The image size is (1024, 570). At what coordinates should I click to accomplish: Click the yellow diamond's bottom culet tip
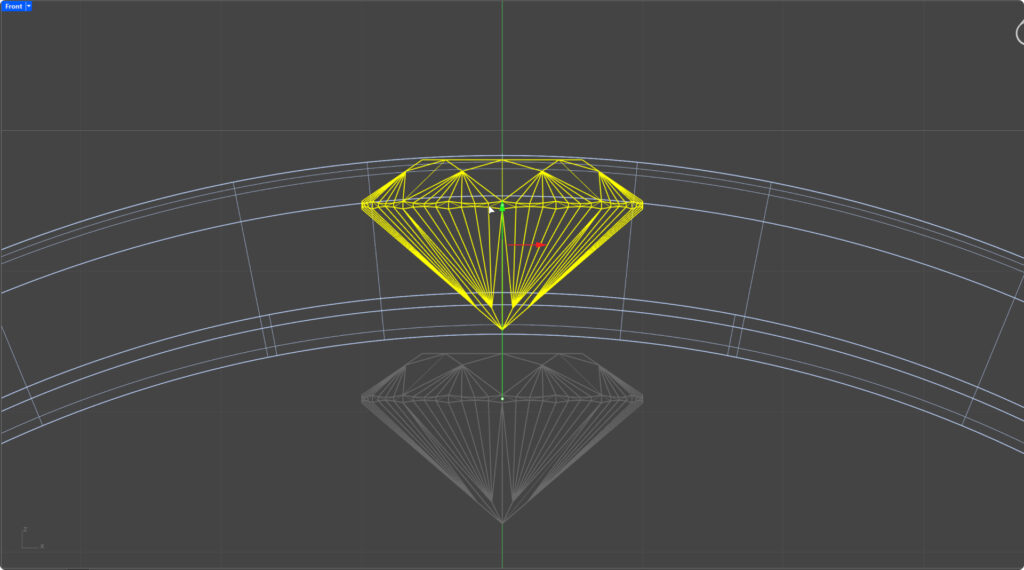[x=502, y=328]
